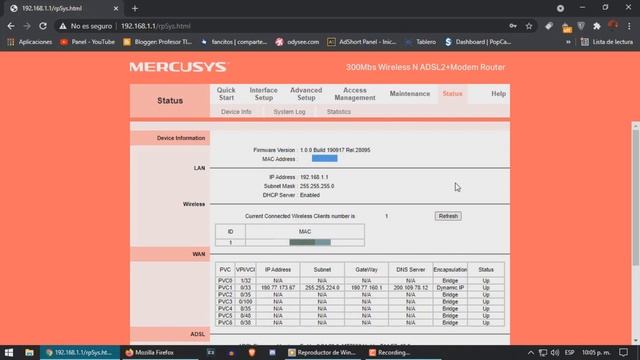
Task: Switch to Reproductor de Windows in taskbar
Action: [x=322, y=353]
